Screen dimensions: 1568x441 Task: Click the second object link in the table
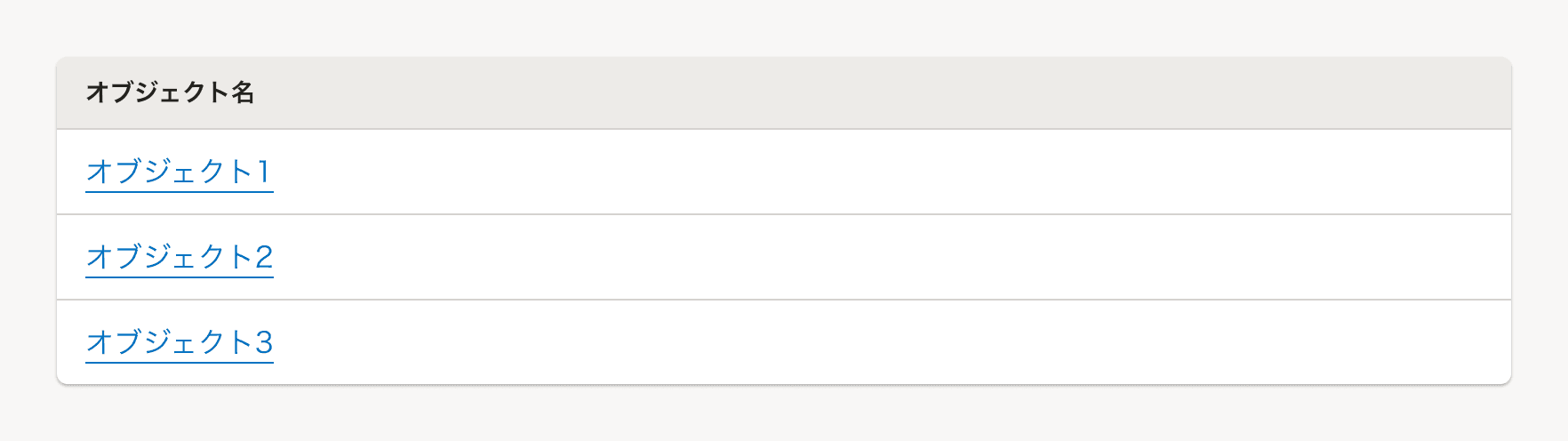[179, 257]
